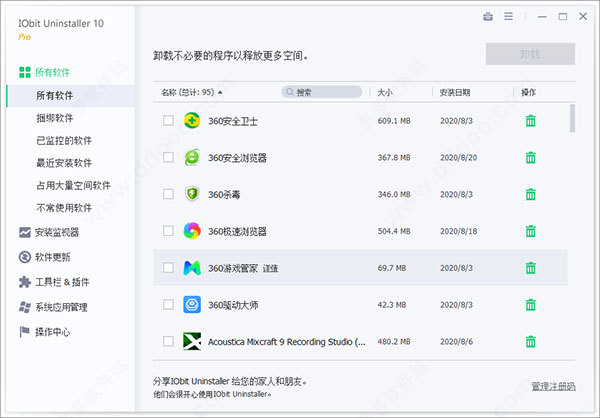Toggle the name column sort arrow
Viewport: 600px width, 418px height.
(x=220, y=93)
